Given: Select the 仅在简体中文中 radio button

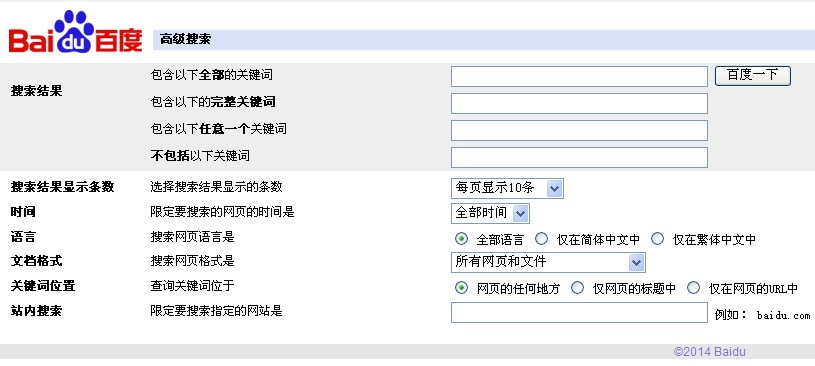Looking at the screenshot, I should pos(542,239).
